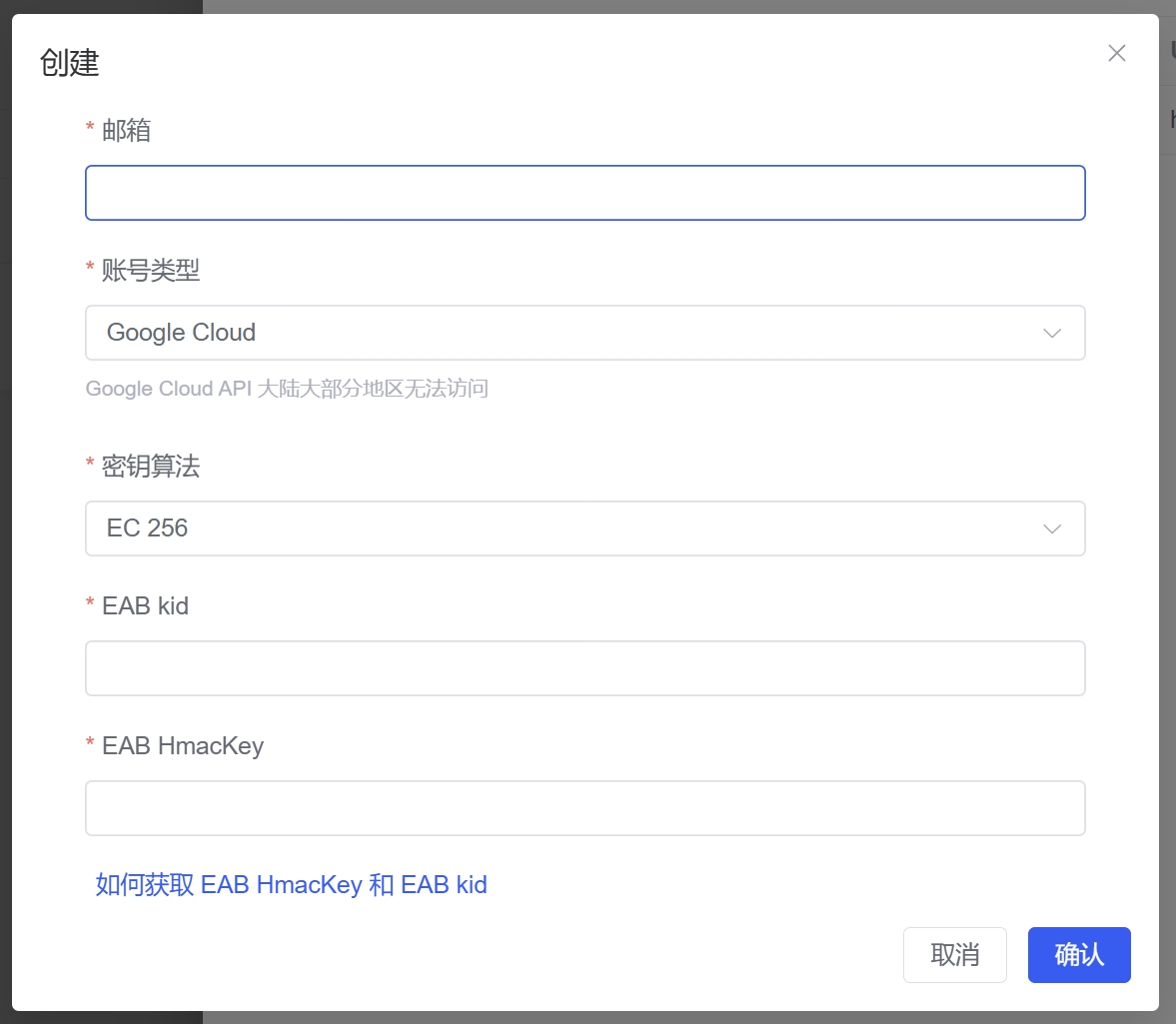Viewport: 1176px width, 1024px height.
Task: Focus the EAB kid input field
Action: [x=585, y=667]
